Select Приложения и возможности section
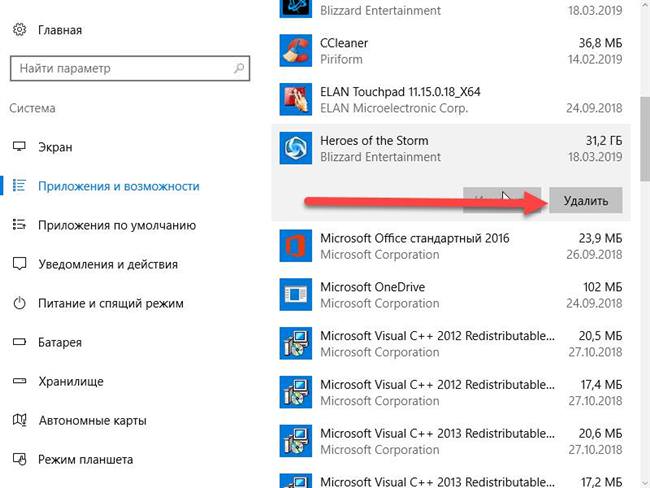This screenshot has height=488, width=650. tap(119, 186)
